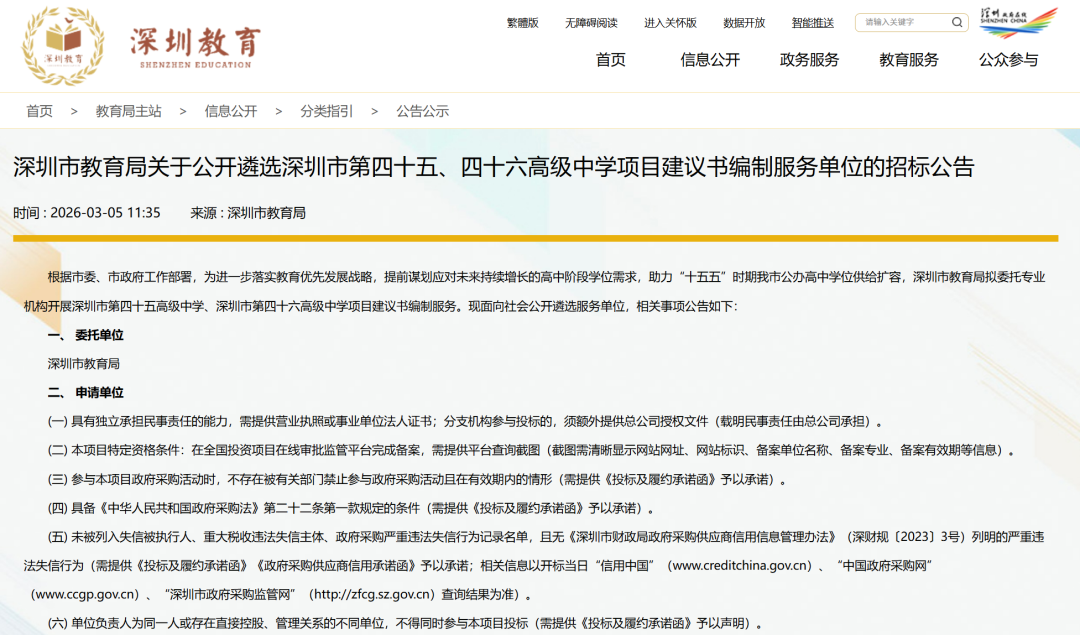
Task: Open the 智能推送 link
Action: click(x=812, y=23)
